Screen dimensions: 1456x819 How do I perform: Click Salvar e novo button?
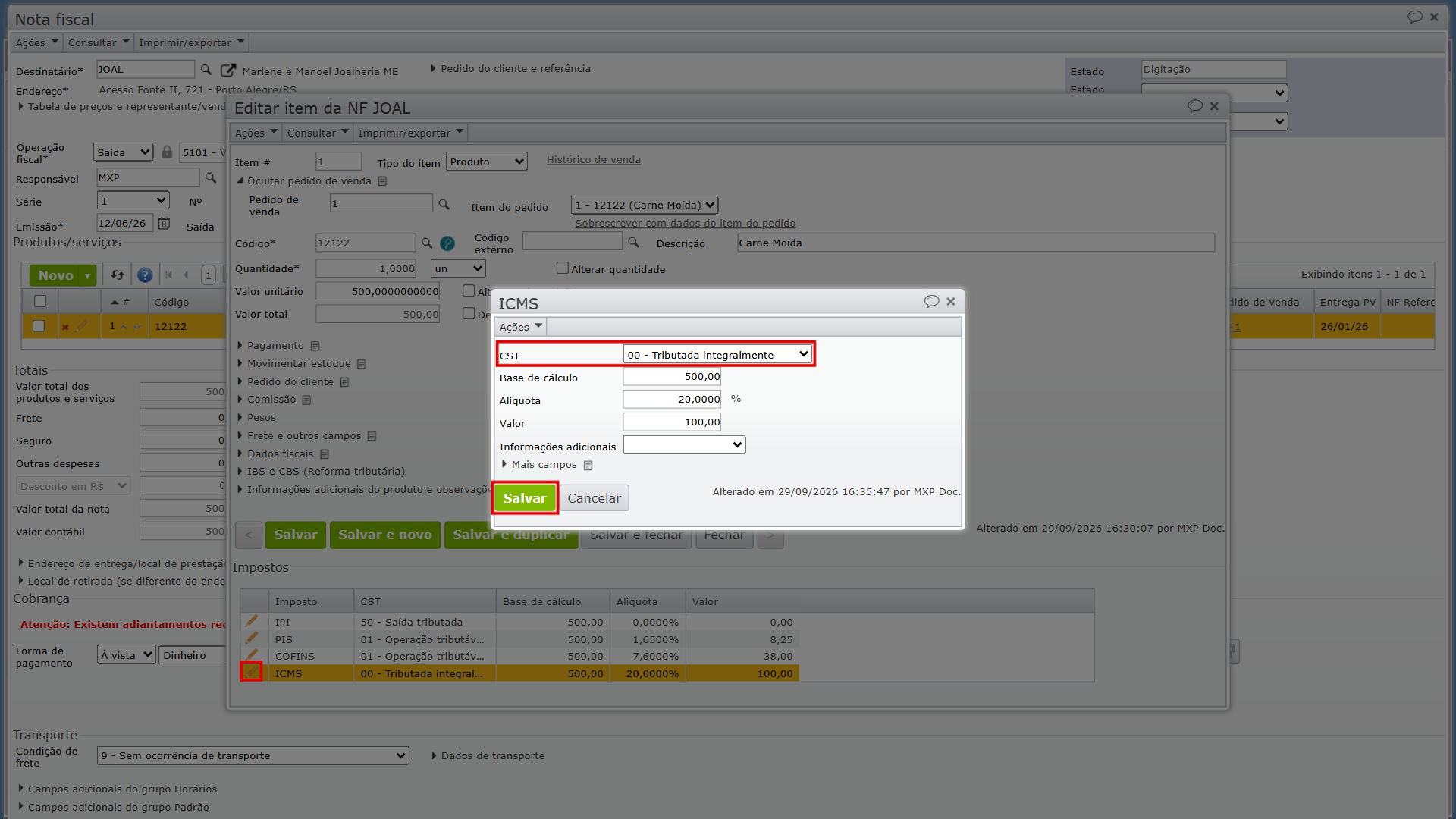point(384,535)
